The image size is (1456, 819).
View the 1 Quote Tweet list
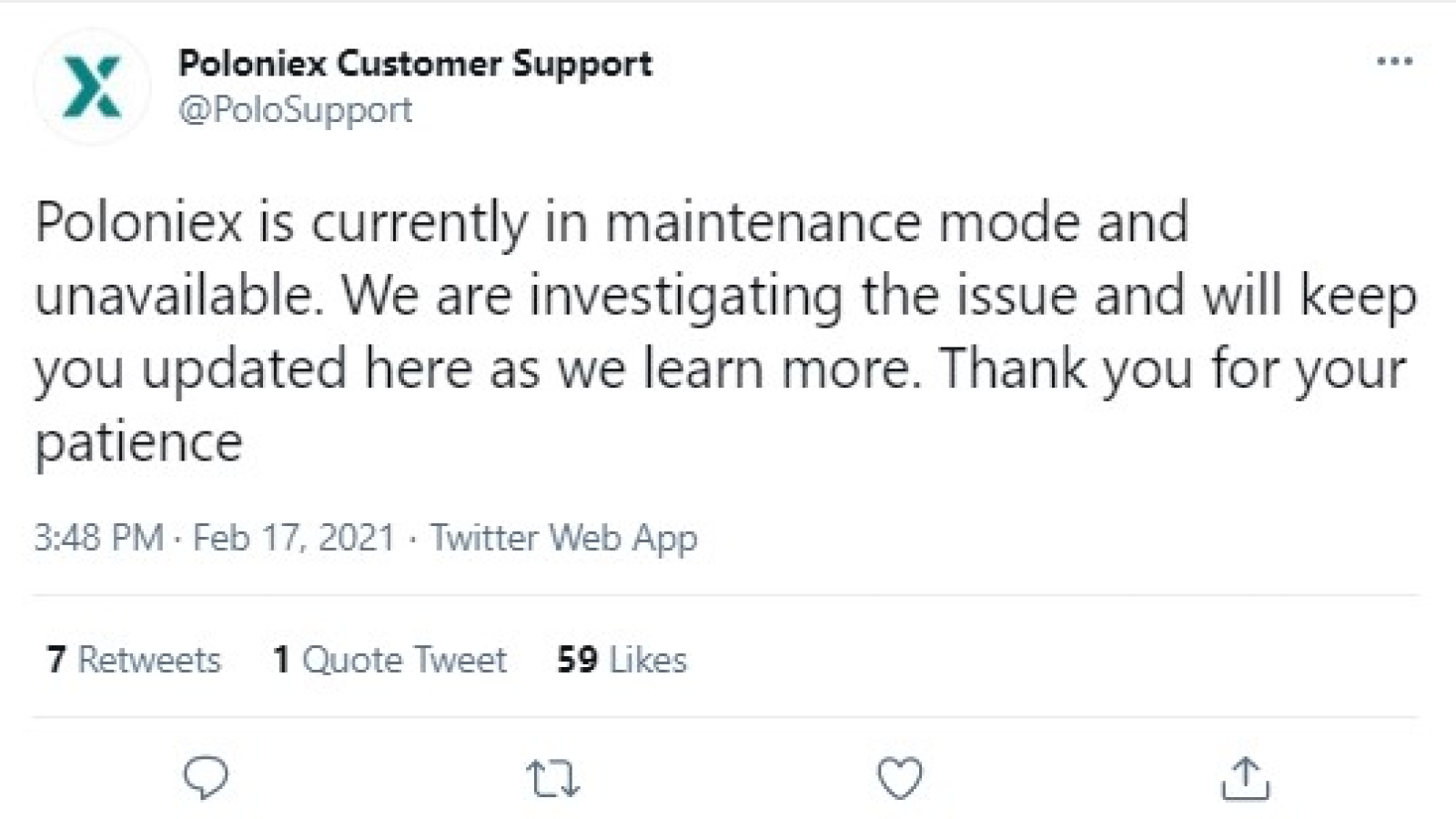click(389, 659)
